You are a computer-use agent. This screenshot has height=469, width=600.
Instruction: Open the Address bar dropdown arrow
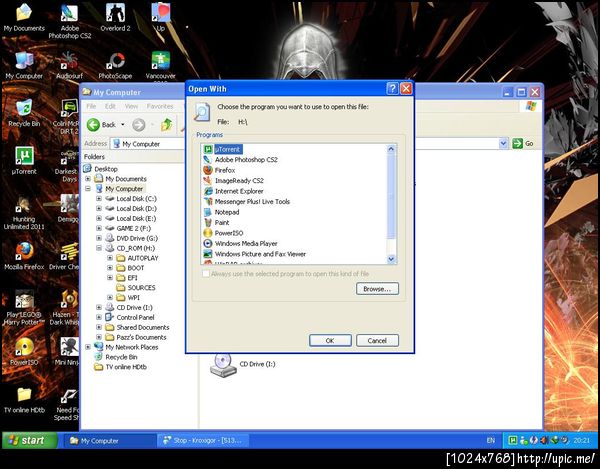coord(503,143)
